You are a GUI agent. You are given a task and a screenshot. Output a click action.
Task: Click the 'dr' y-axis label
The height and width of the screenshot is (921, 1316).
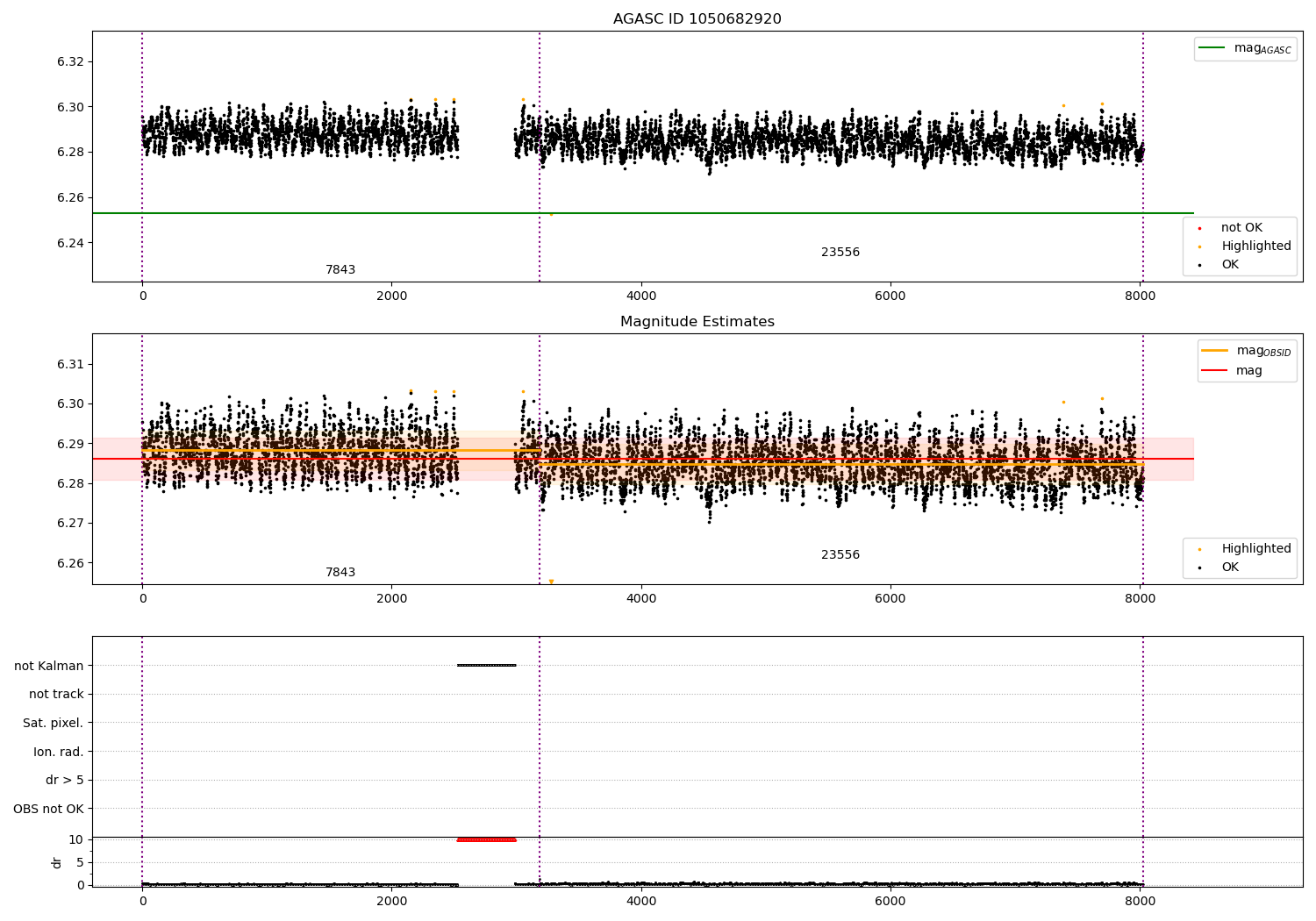(x=57, y=862)
